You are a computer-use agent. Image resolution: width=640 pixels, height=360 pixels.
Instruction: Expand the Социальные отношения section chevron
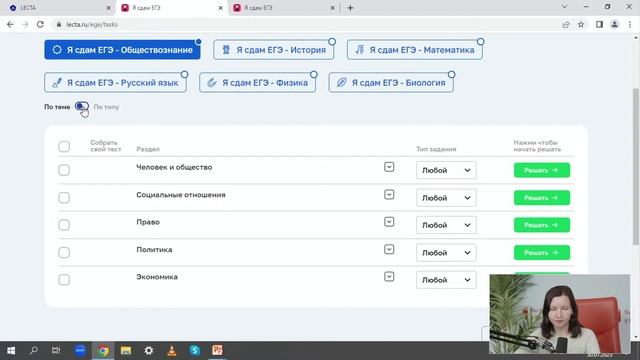pos(389,195)
